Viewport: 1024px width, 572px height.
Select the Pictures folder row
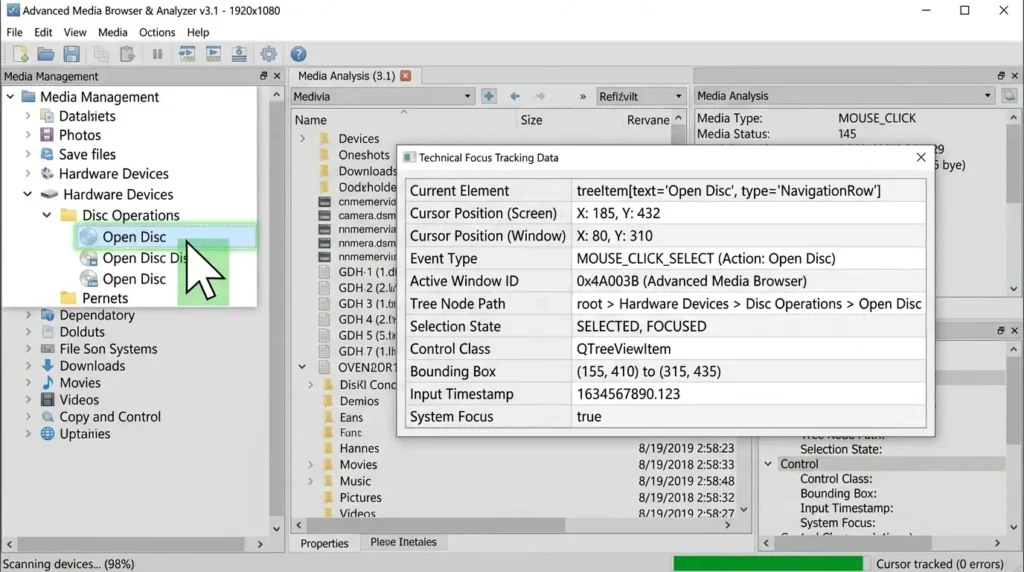(360, 498)
